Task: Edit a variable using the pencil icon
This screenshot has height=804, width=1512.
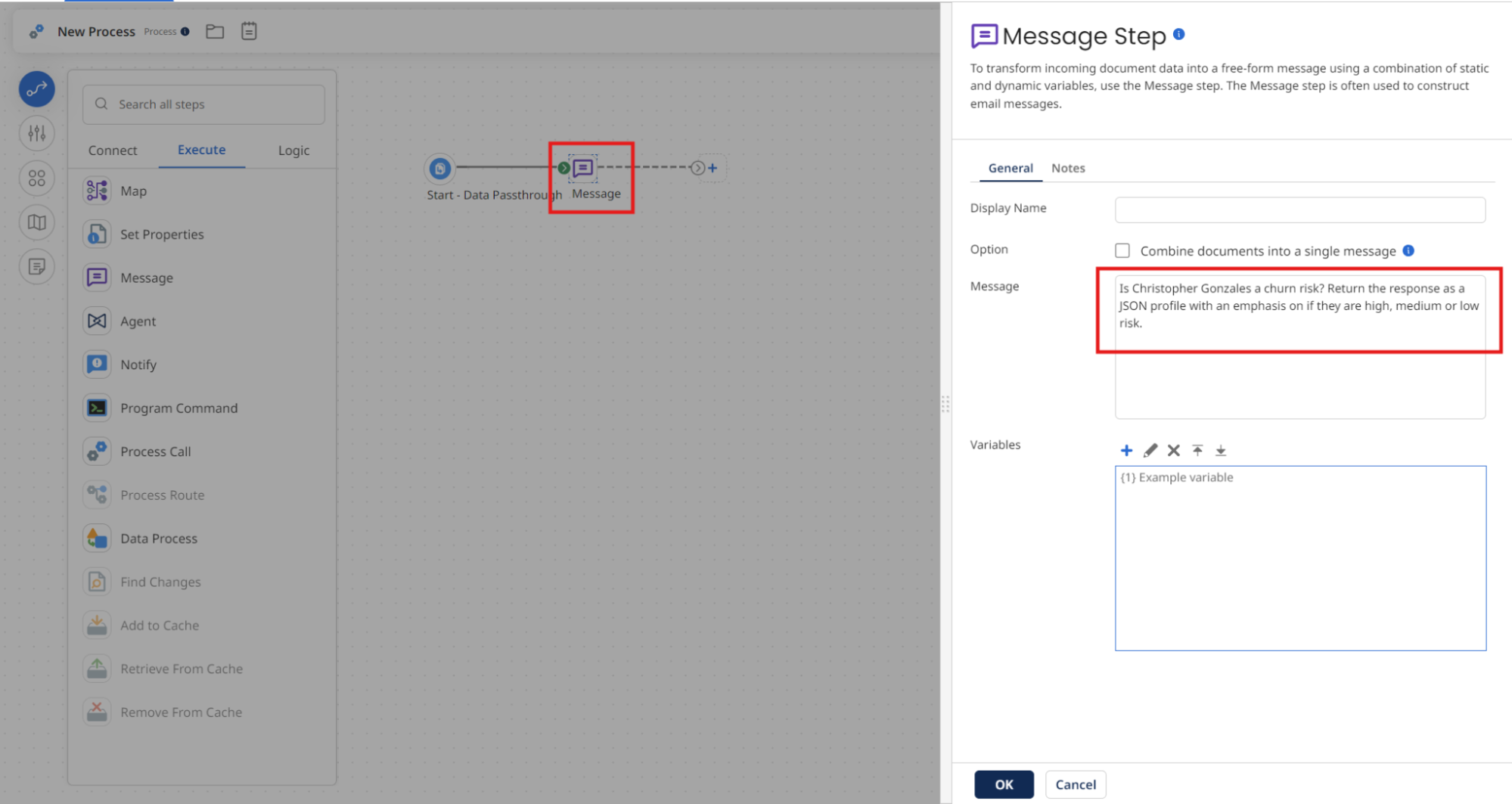Action: tap(1150, 450)
